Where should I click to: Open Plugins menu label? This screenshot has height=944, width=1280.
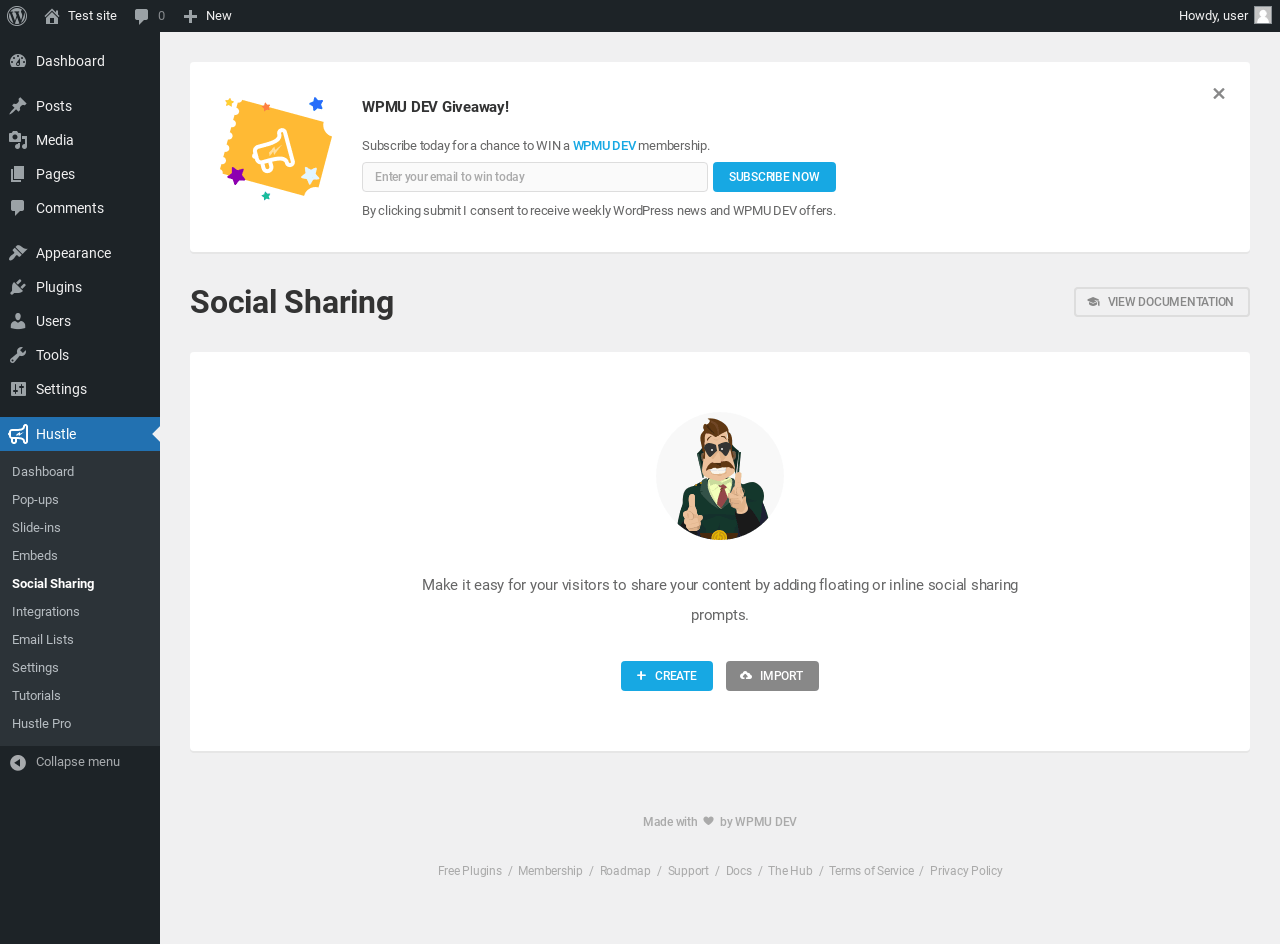59,287
